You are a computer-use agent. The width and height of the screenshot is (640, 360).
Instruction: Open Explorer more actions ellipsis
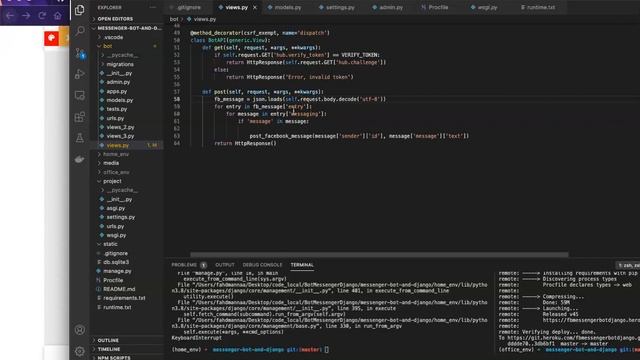[153, 7]
